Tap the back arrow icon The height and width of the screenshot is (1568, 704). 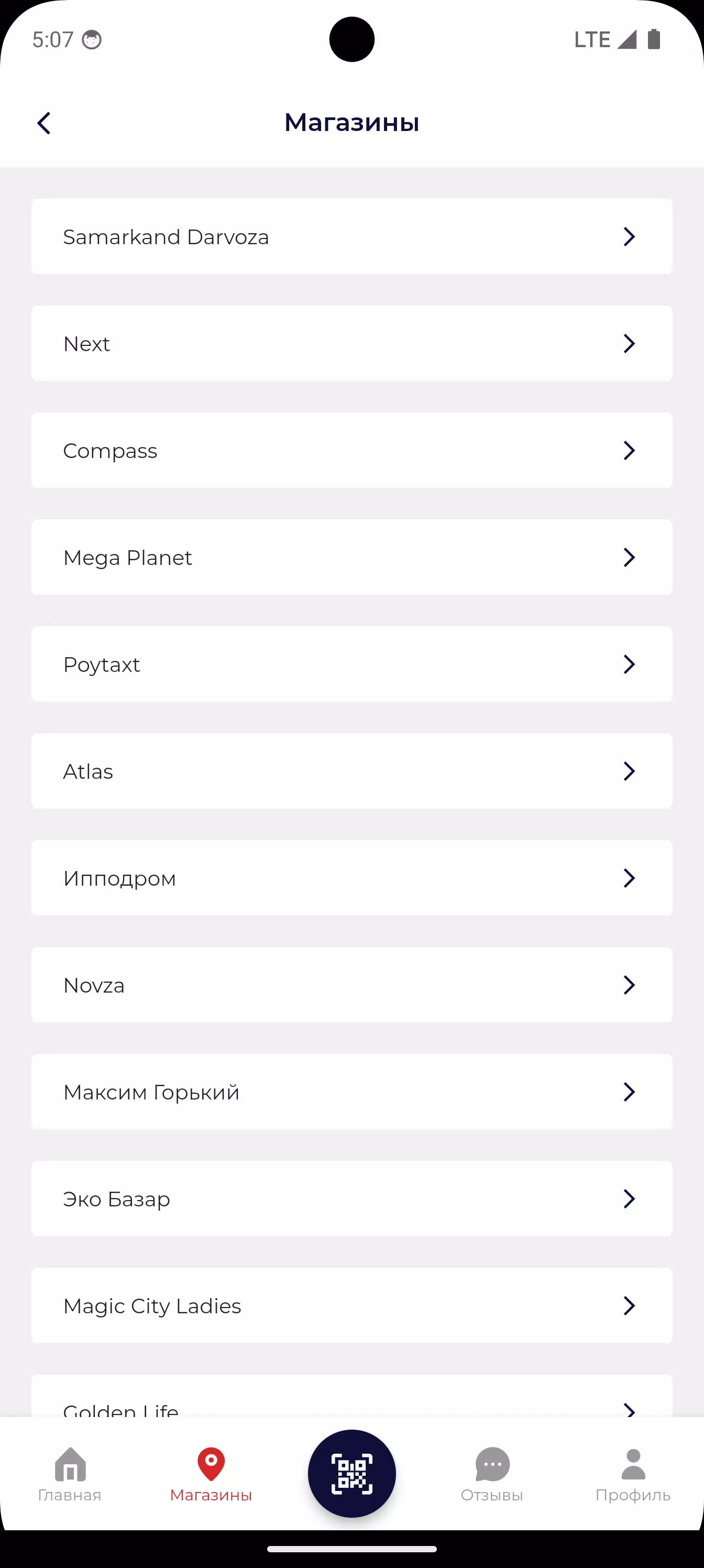[x=44, y=123]
